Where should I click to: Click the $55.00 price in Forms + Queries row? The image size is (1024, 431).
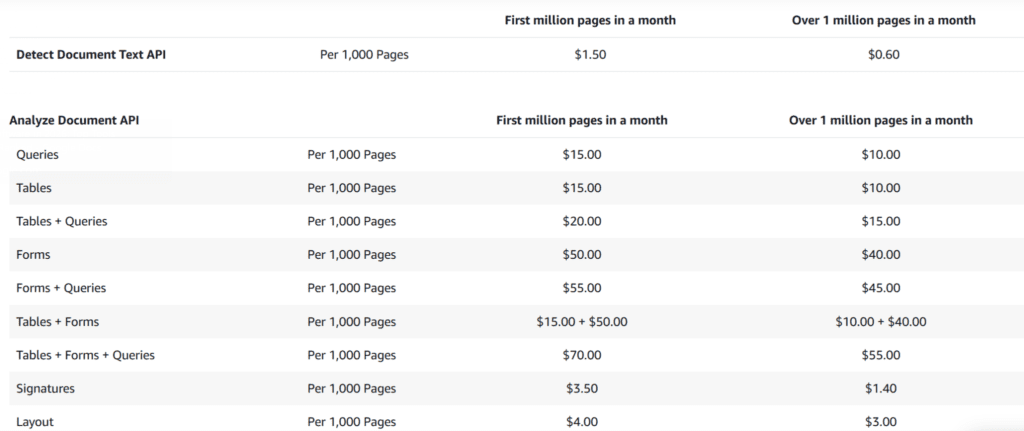click(x=582, y=288)
